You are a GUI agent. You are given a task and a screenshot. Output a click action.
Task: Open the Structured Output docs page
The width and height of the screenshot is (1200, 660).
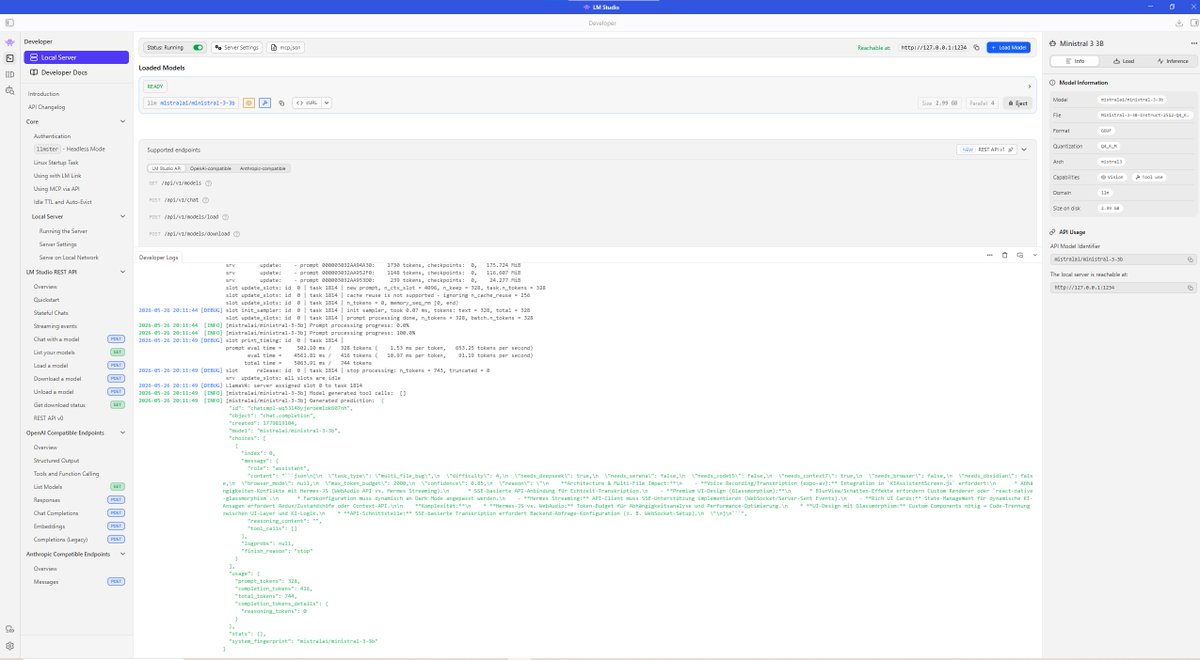pyautogui.click(x=56, y=460)
